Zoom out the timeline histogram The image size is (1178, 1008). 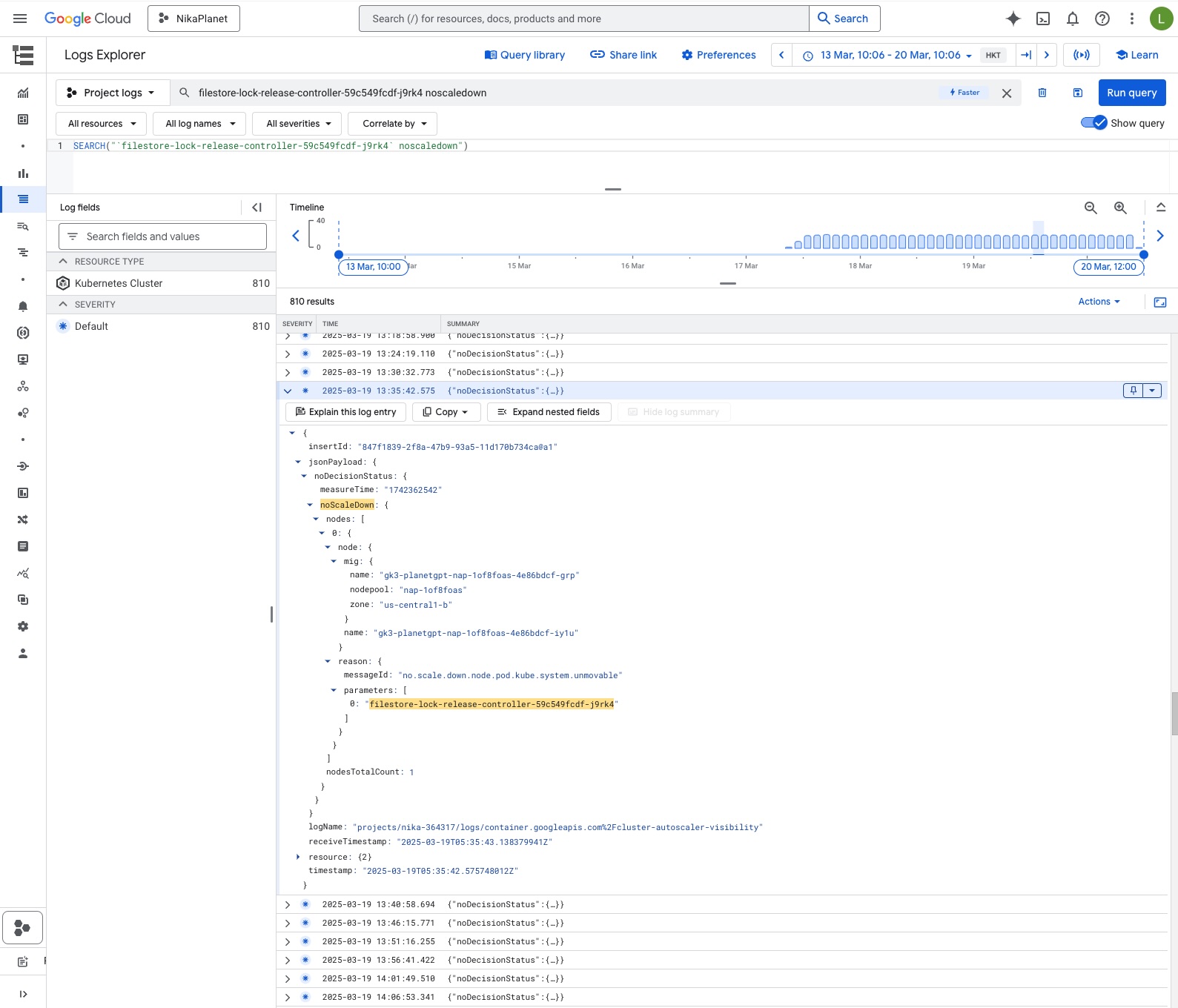pos(1091,208)
